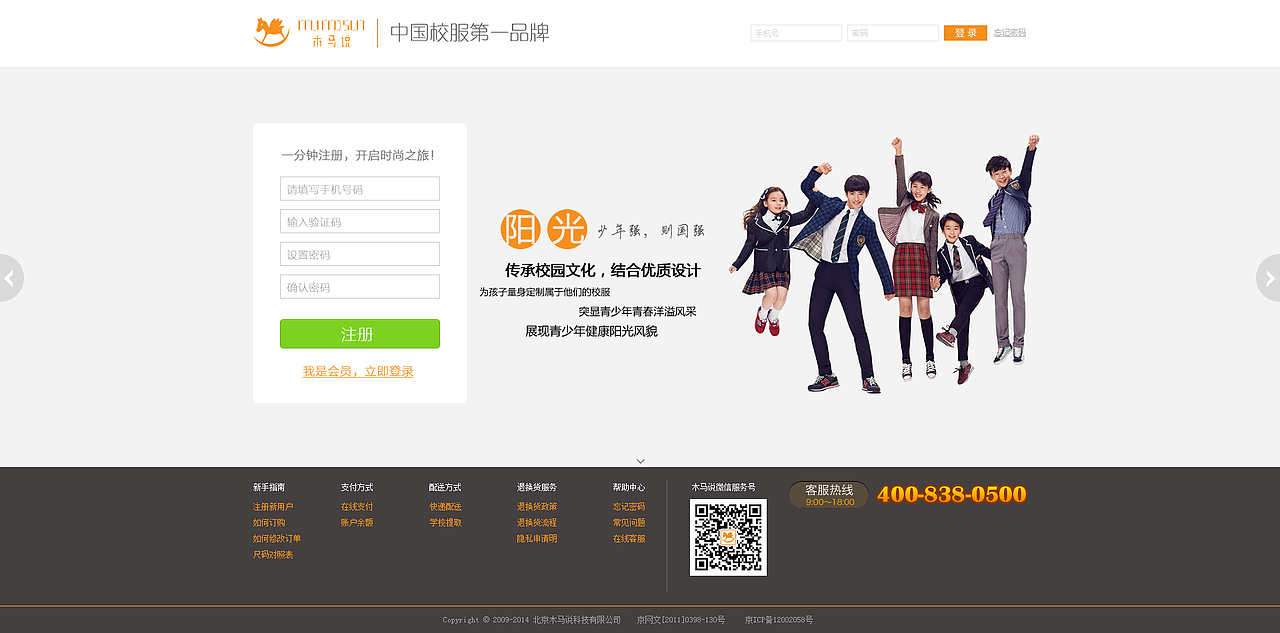Click the 新手指南 footer heading
The width and height of the screenshot is (1280, 633).
click(269, 487)
